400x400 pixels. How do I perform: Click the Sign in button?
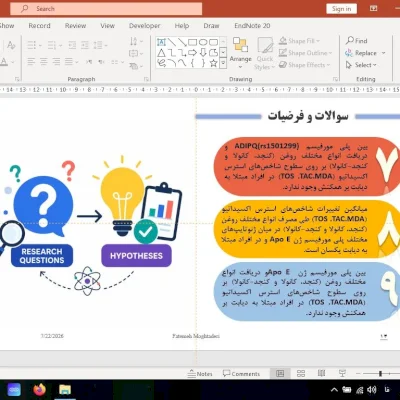point(341,9)
